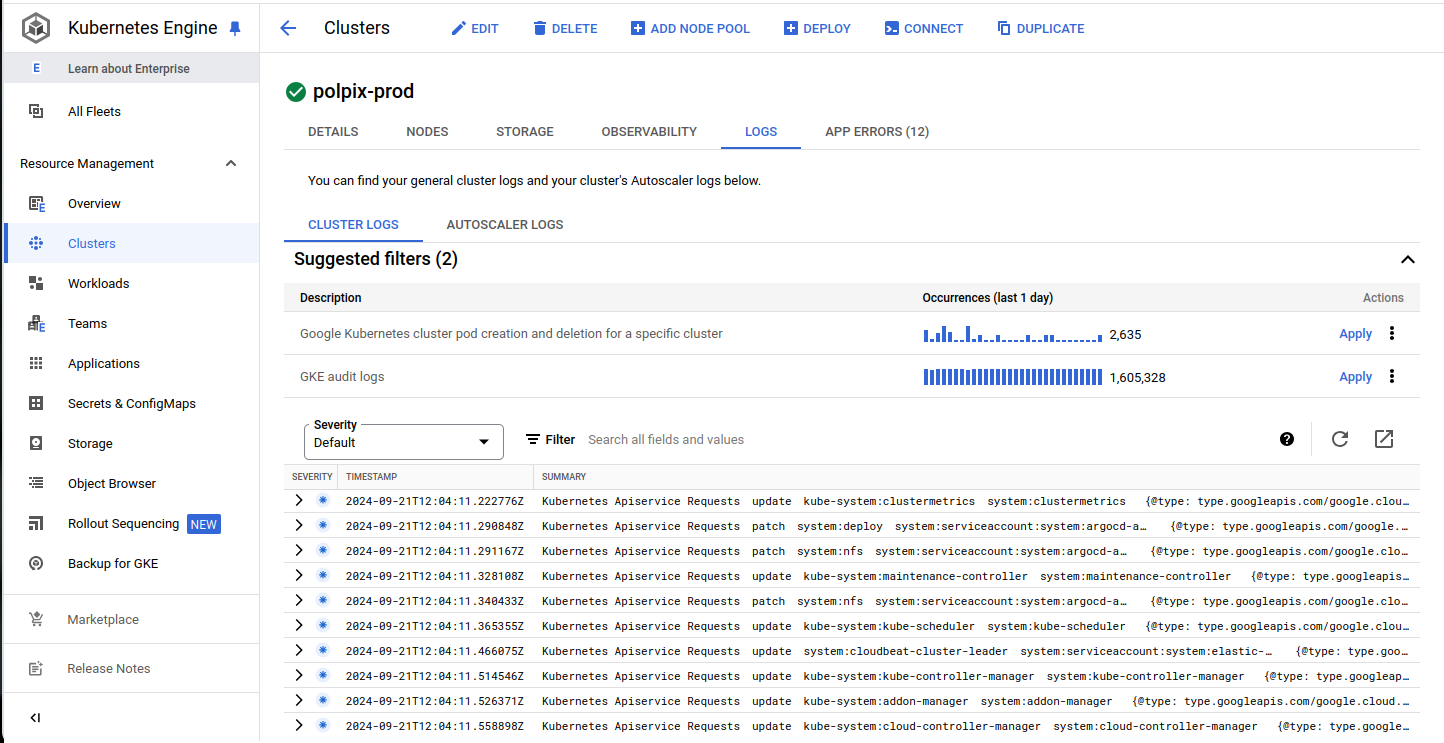Click the severity icon of the 12:04:11.222776Z log
Image resolution: width=1444 pixels, height=743 pixels.
323,500
